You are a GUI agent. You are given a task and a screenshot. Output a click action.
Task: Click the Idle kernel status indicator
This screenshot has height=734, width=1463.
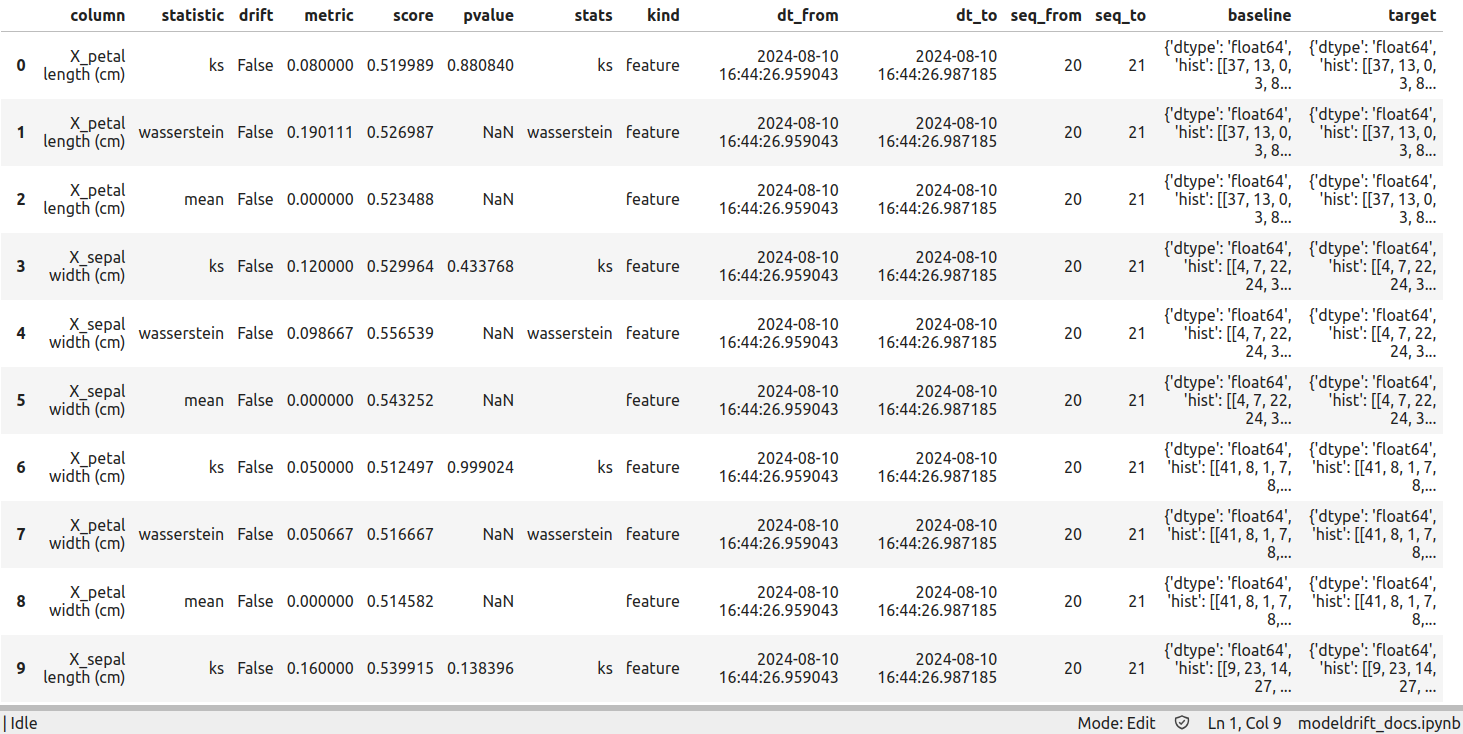point(24,723)
